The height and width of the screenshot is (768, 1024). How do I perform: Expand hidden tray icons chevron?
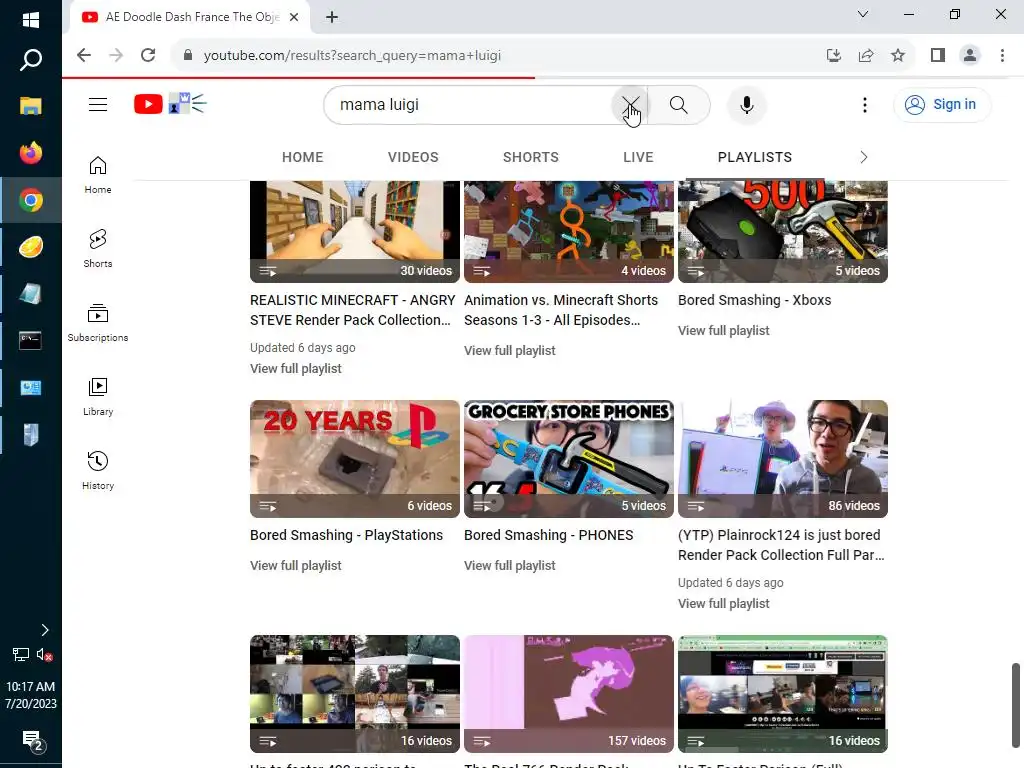click(44, 630)
